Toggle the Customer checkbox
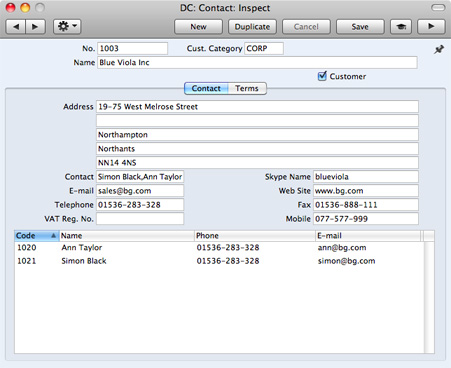Viewport: 451px width, 368px height. (322, 76)
